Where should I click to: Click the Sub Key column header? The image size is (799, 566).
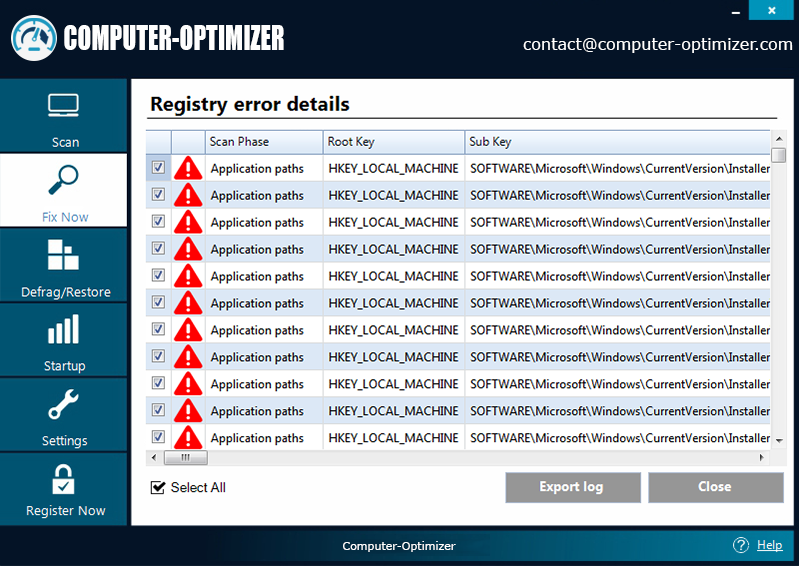coord(617,142)
